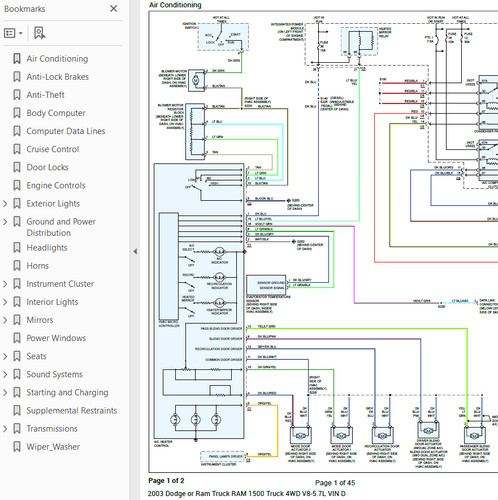Expand the Starting and Charging bookmark tree
This screenshot has width=498, height=500.
pos(5,392)
